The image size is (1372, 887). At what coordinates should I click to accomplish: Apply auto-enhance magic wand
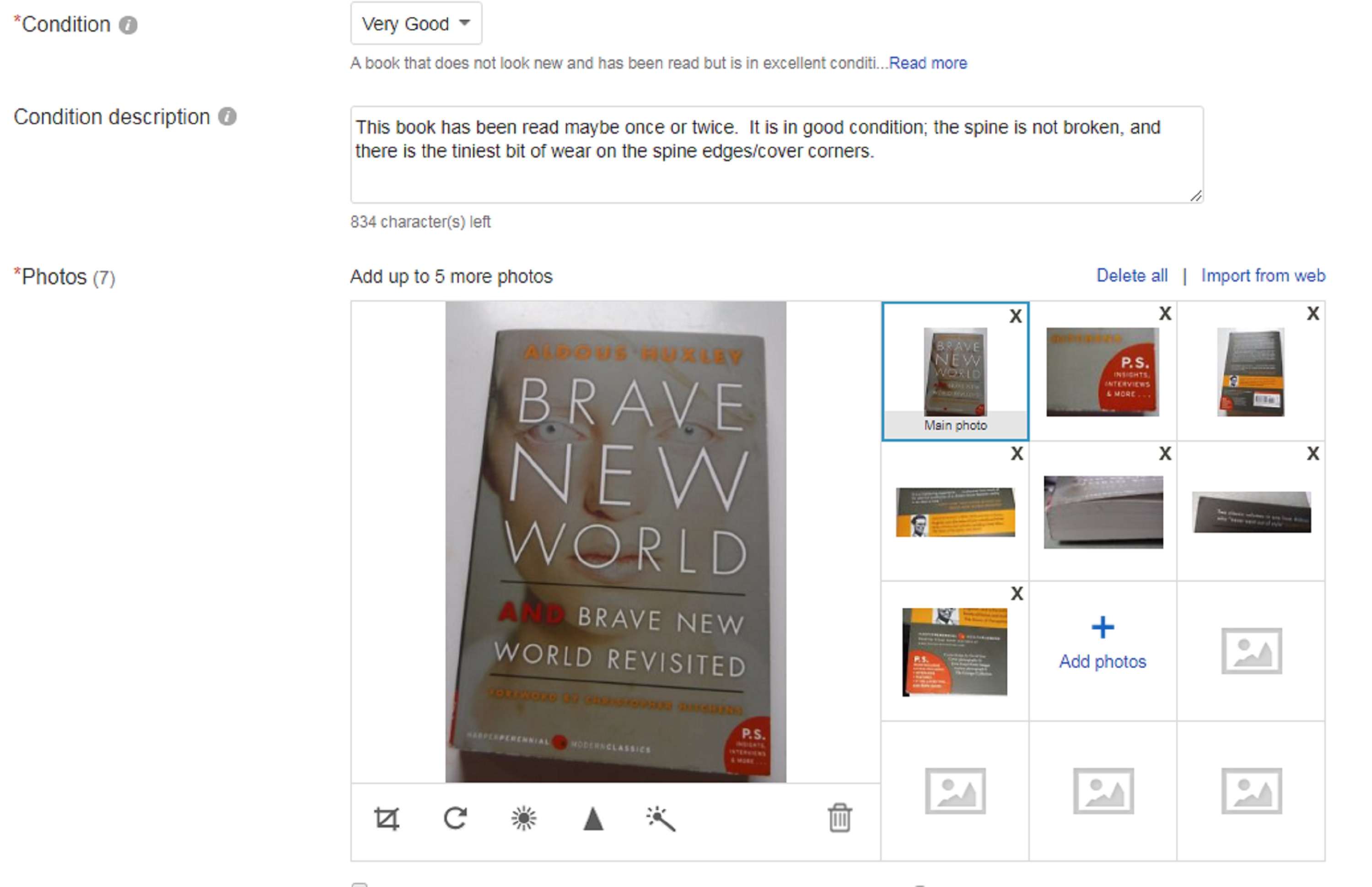pyautogui.click(x=660, y=818)
